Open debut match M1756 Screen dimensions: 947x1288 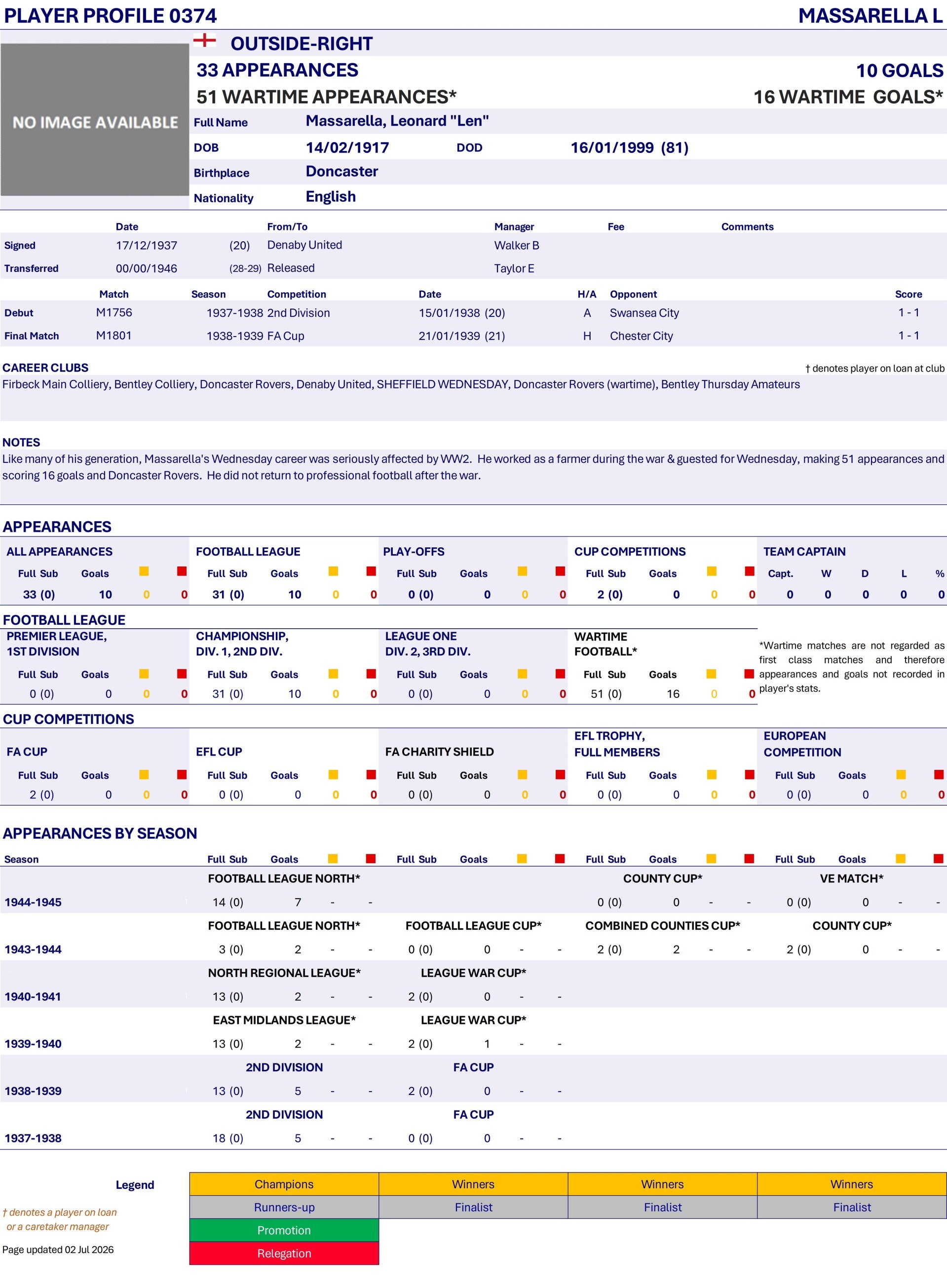[x=114, y=312]
